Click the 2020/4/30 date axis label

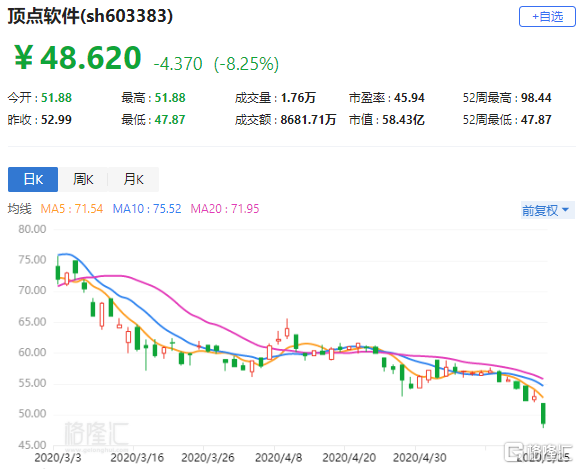coord(419,458)
